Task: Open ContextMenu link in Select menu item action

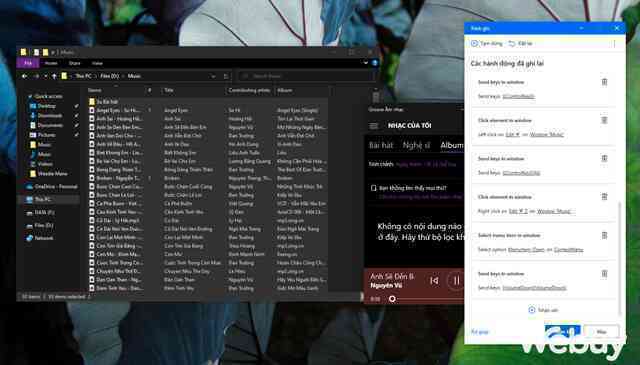Action: (x=569, y=249)
